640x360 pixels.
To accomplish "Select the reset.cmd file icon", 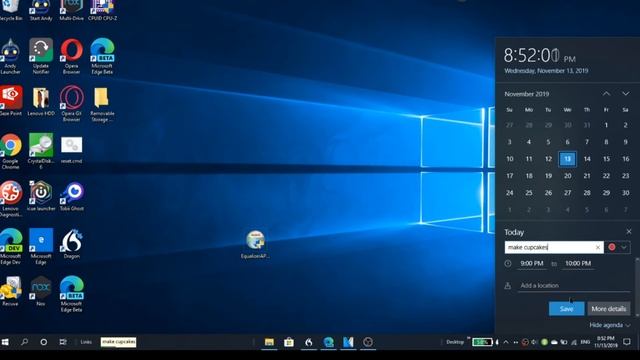I will (x=71, y=149).
